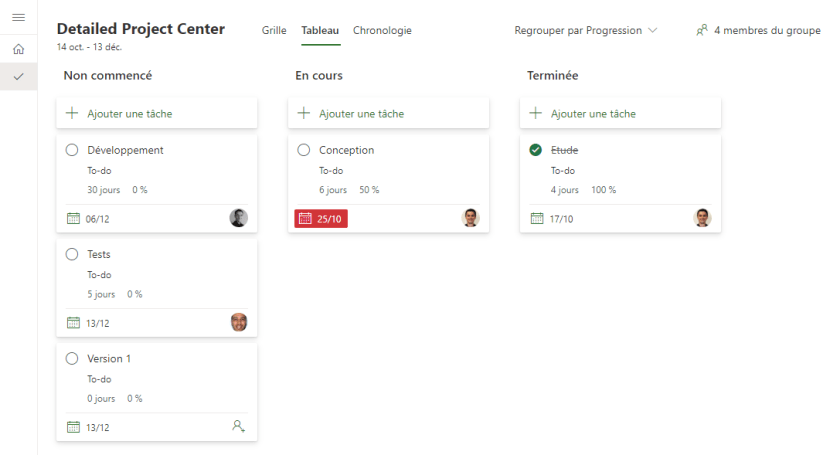Switch to the Grille tab
Screen dimensions: 840x455
pos(274,31)
